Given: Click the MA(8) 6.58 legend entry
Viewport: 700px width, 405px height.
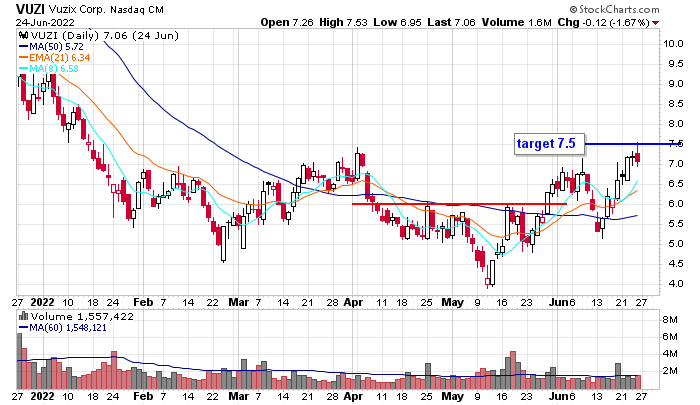Looking at the screenshot, I should tap(49, 69).
